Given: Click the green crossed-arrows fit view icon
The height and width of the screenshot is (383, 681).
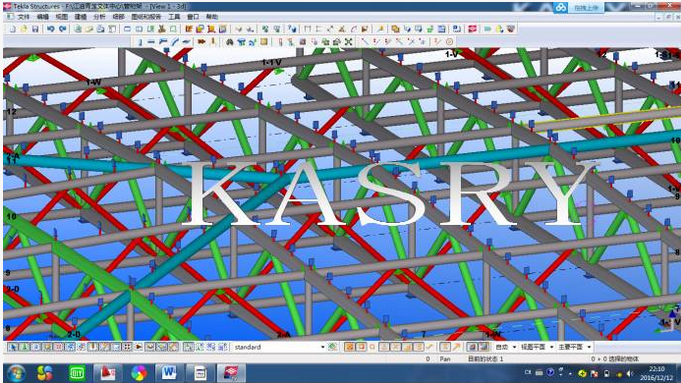Looking at the screenshot, I should pos(348,42).
